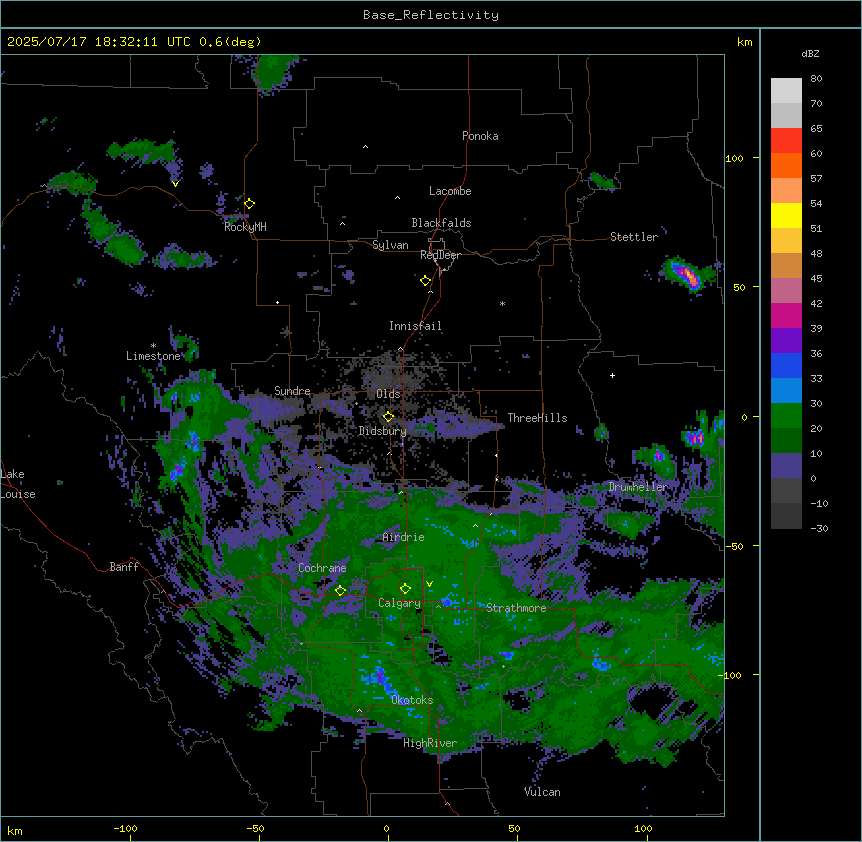
Task: Click the Airdrie city label
Action: pyautogui.click(x=404, y=537)
